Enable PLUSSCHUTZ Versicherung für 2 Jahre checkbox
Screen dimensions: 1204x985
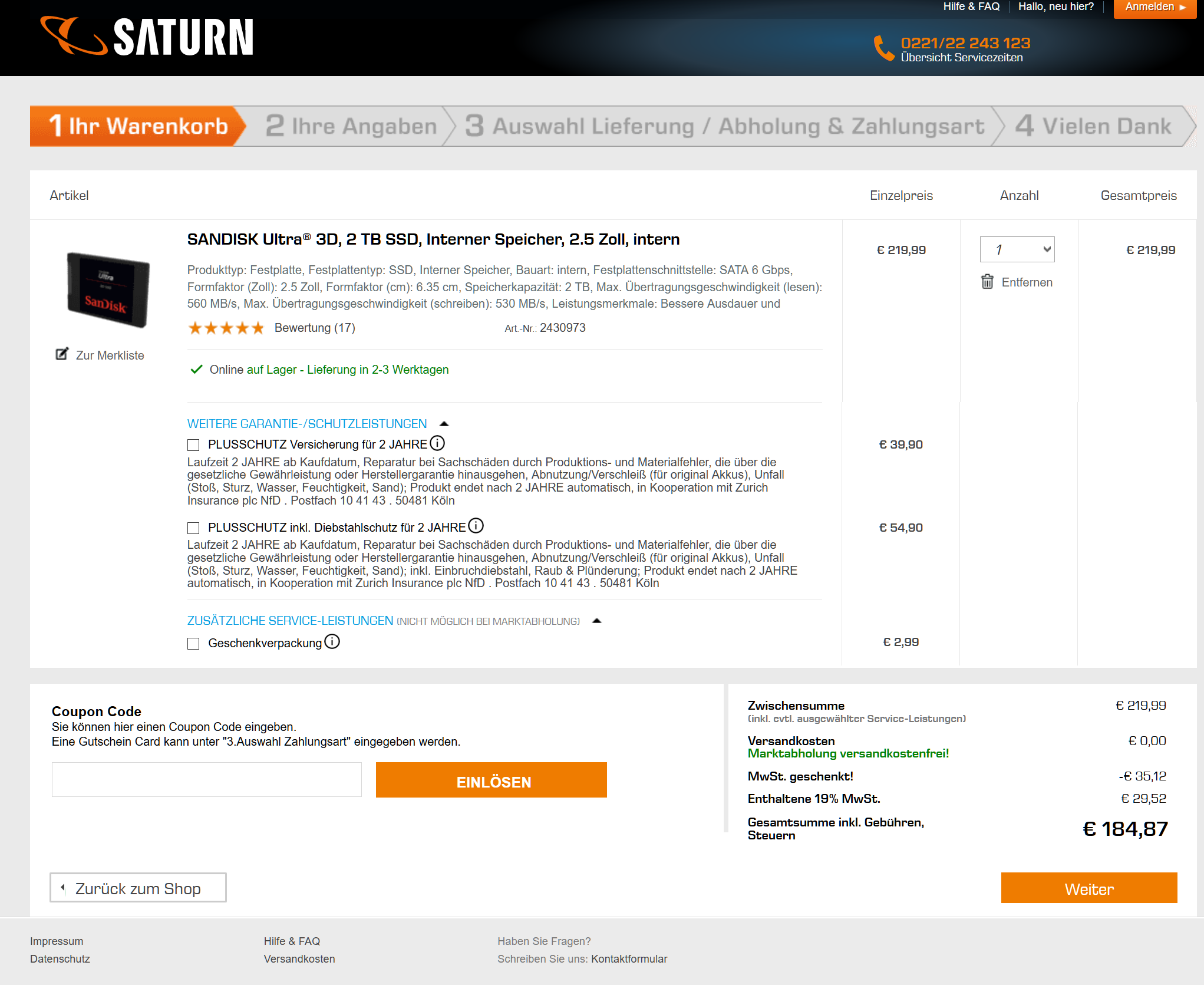point(193,444)
